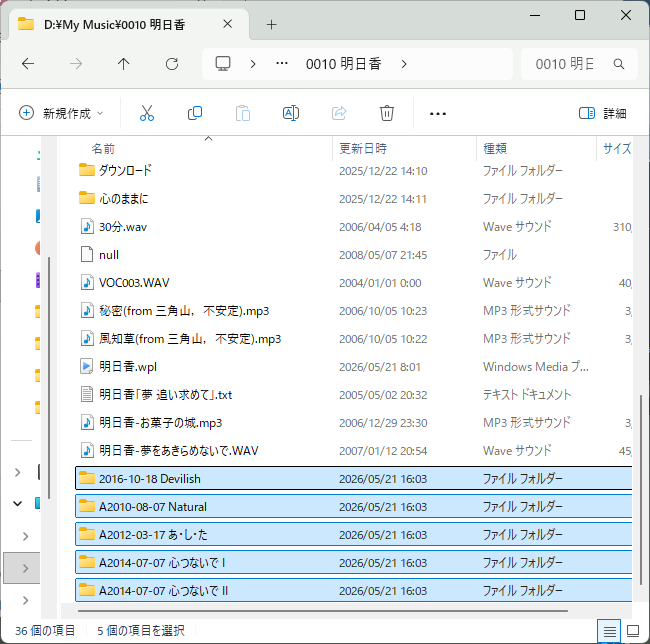Sort by サイズ column header
Screen dimensions: 650x644
coord(617,148)
